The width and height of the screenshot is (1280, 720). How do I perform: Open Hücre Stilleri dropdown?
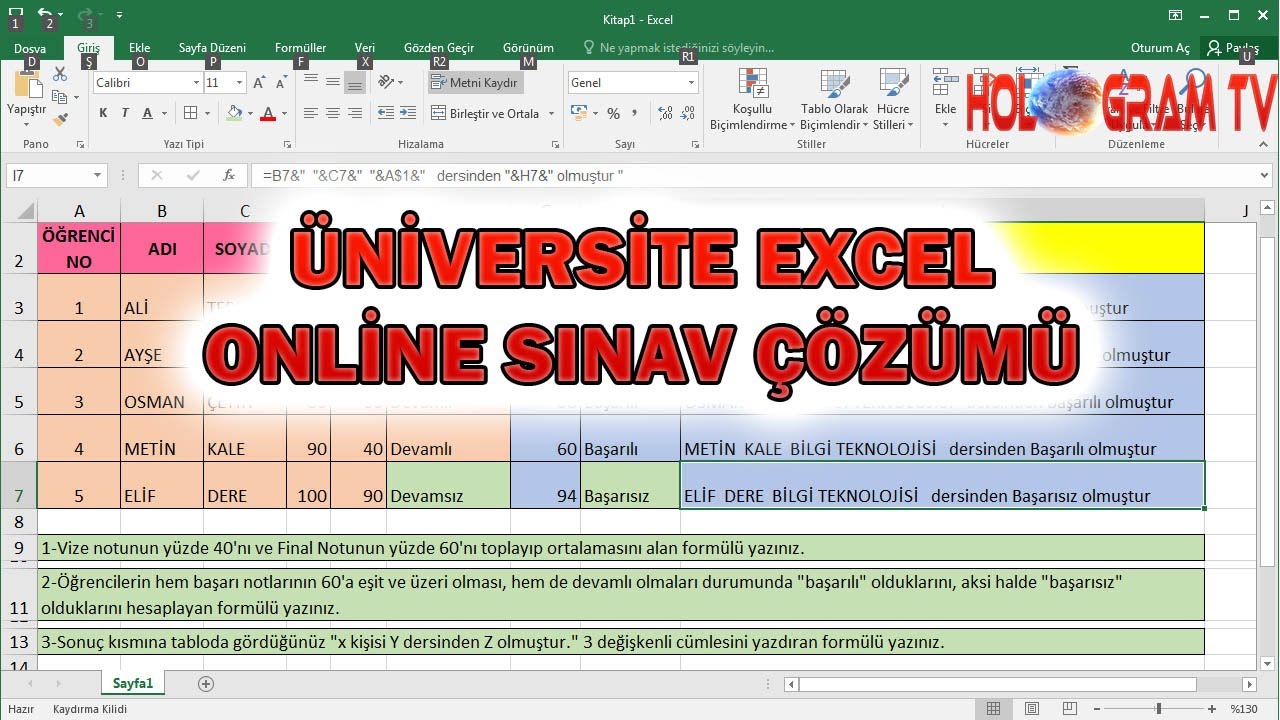coord(893,99)
